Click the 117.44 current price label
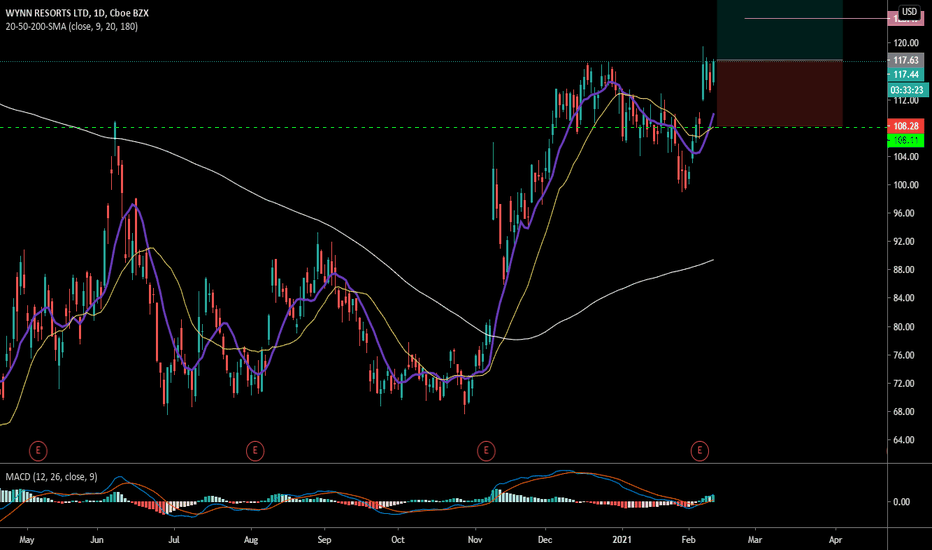 (906, 74)
